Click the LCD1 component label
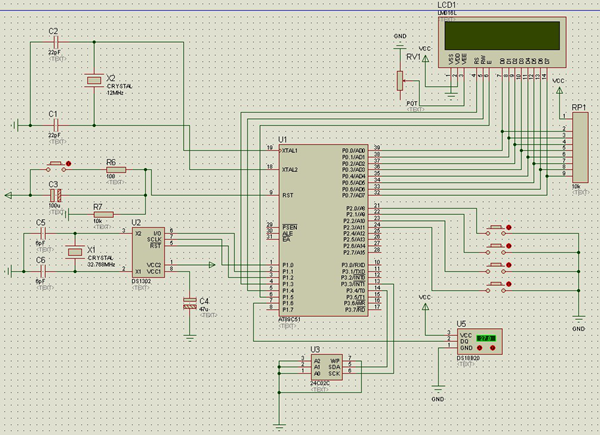Viewport: 600px width, 435px height. point(447,5)
